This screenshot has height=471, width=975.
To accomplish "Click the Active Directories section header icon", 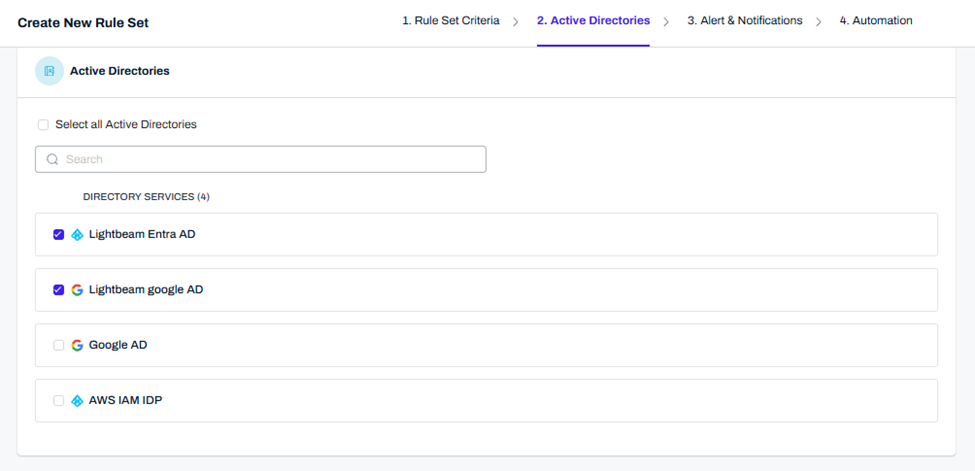I will pos(49,71).
